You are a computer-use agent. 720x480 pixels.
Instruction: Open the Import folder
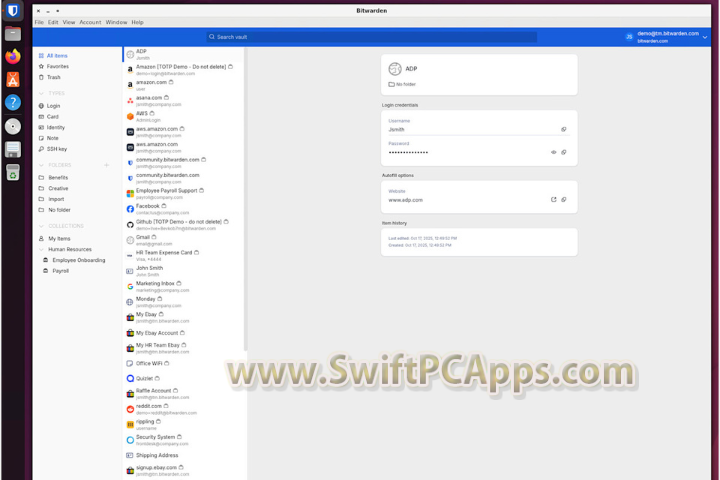point(51,199)
